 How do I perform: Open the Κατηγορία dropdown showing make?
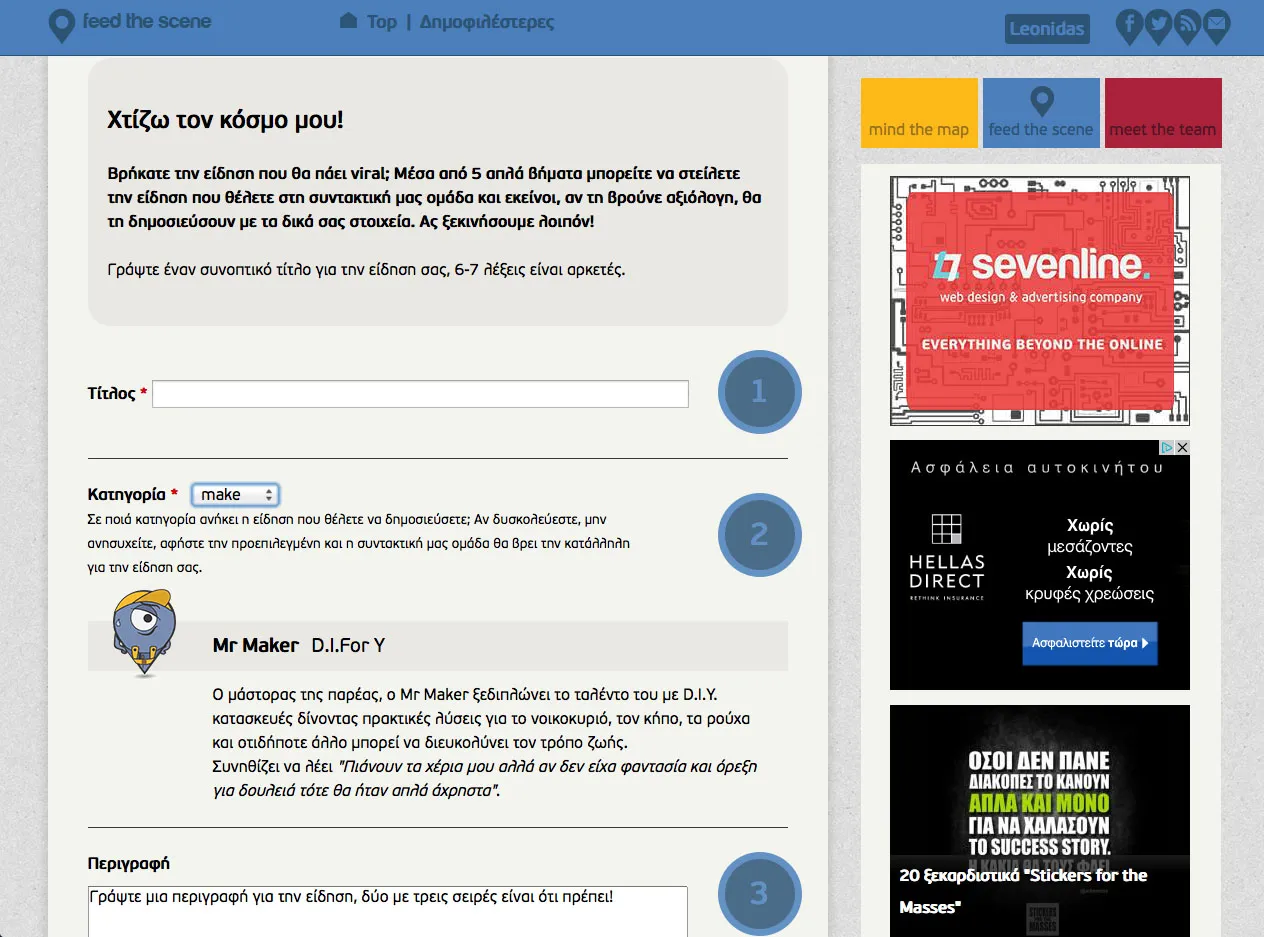(x=235, y=495)
